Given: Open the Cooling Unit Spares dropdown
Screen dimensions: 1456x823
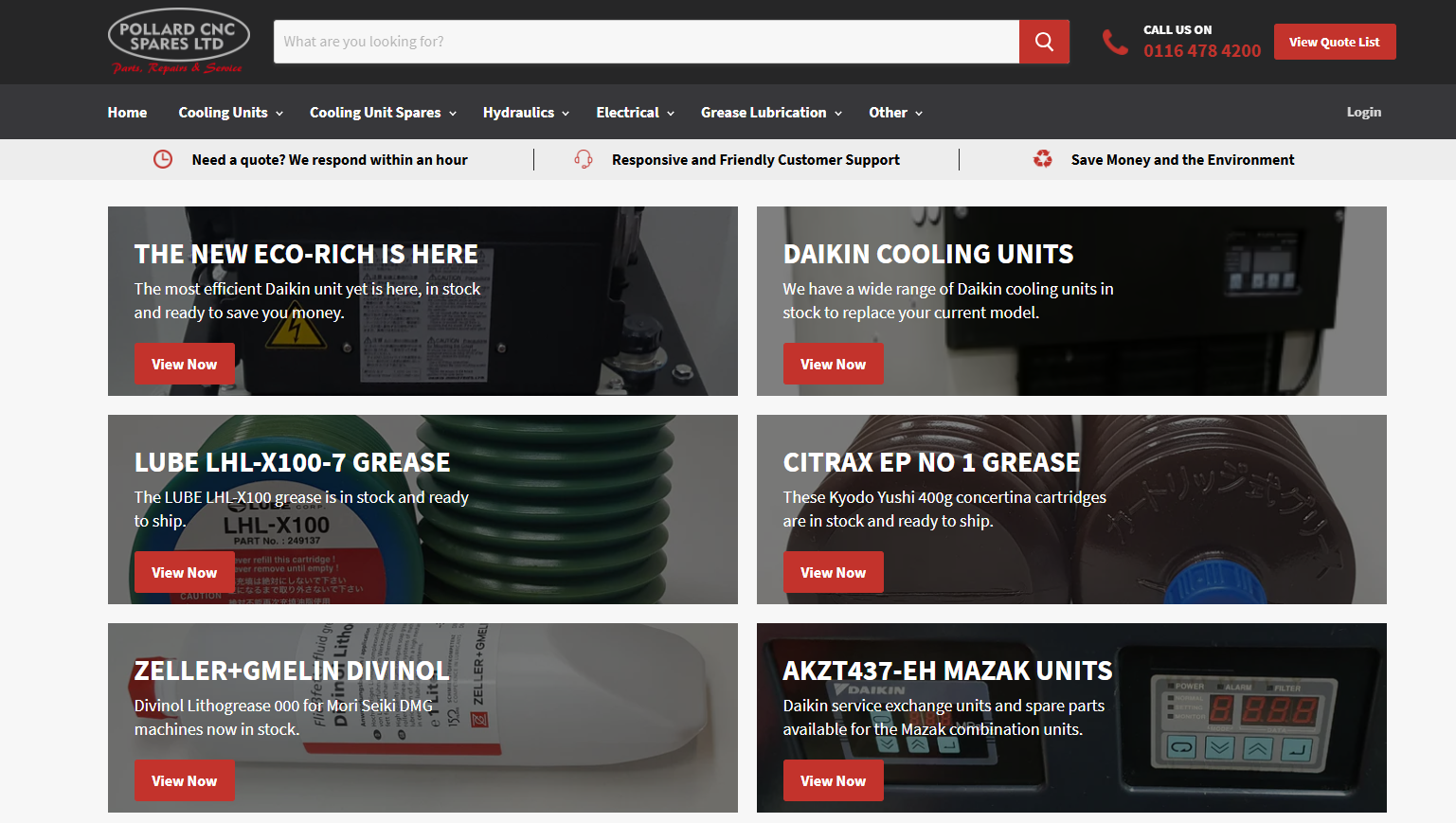Looking at the screenshot, I should pos(383,113).
